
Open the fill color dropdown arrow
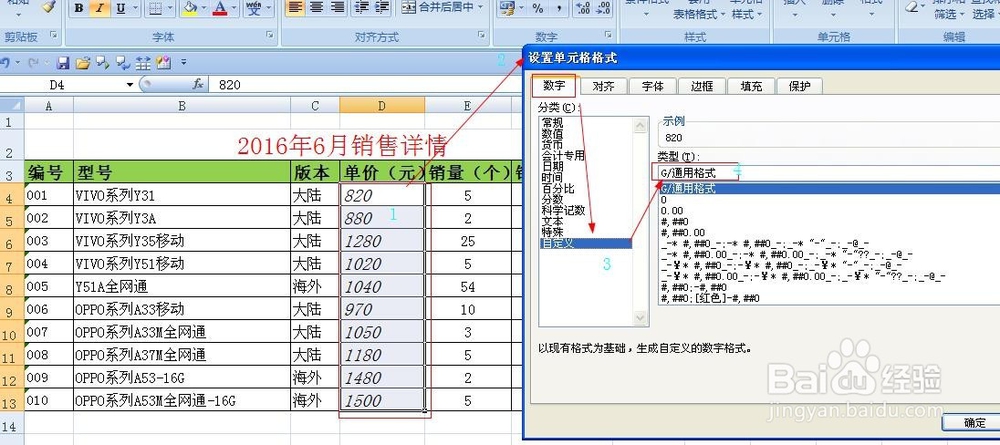pyautogui.click(x=204, y=8)
